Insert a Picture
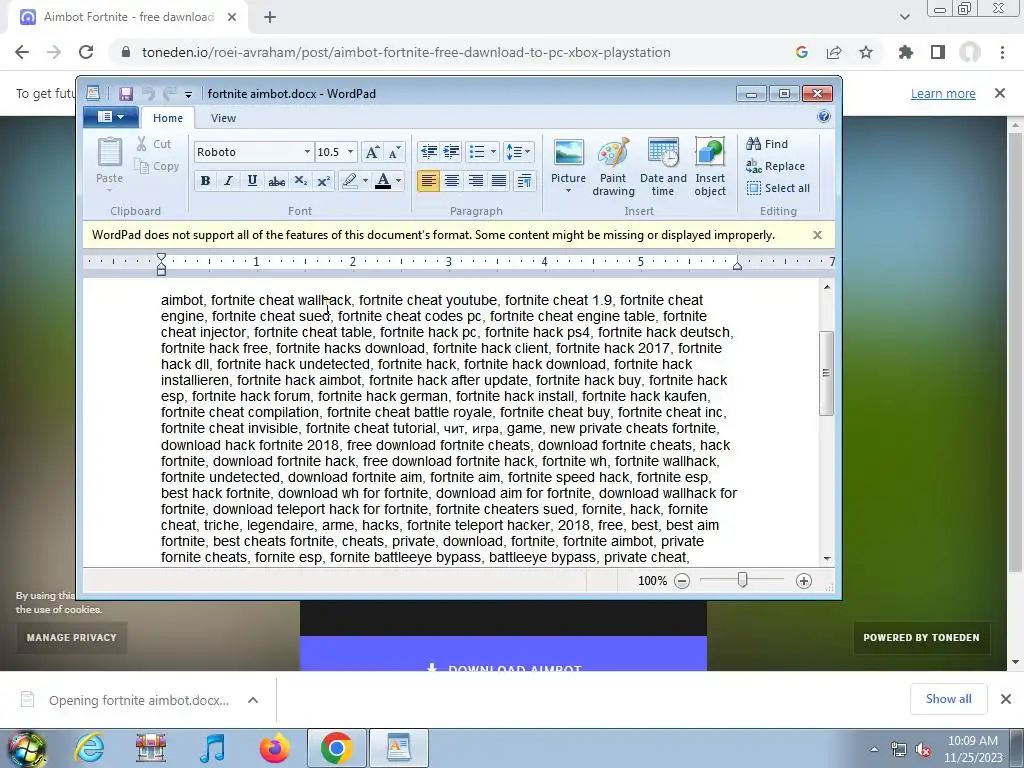1024x768 pixels. pos(568,160)
